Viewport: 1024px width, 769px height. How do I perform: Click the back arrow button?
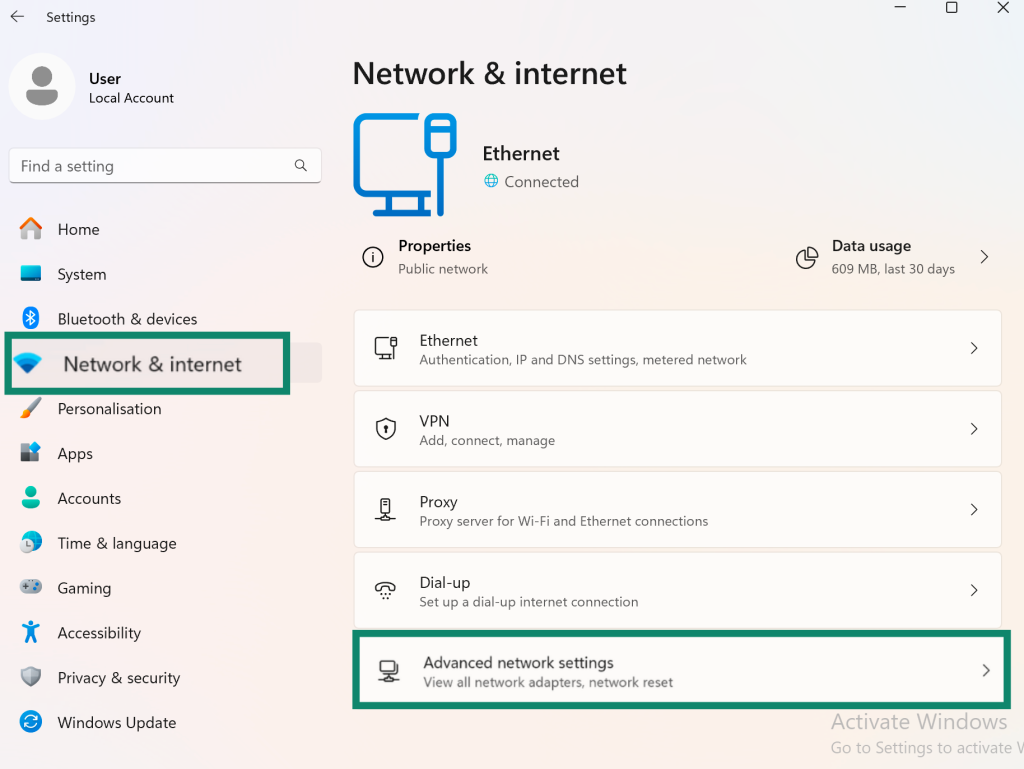[16, 16]
